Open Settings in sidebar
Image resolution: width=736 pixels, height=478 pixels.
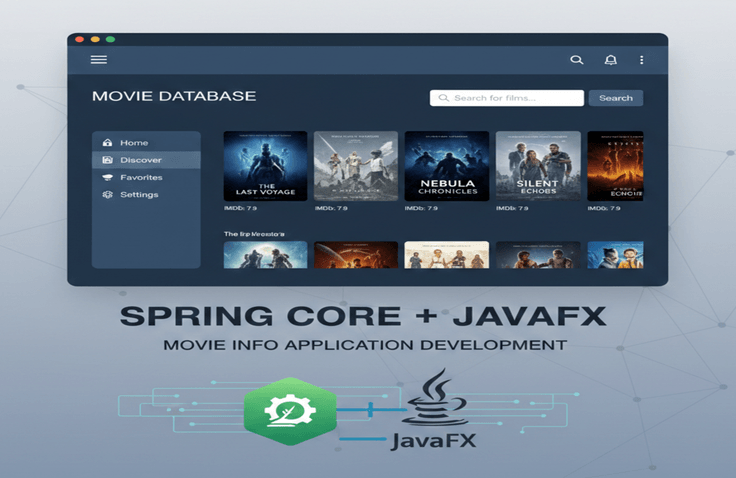146,194
